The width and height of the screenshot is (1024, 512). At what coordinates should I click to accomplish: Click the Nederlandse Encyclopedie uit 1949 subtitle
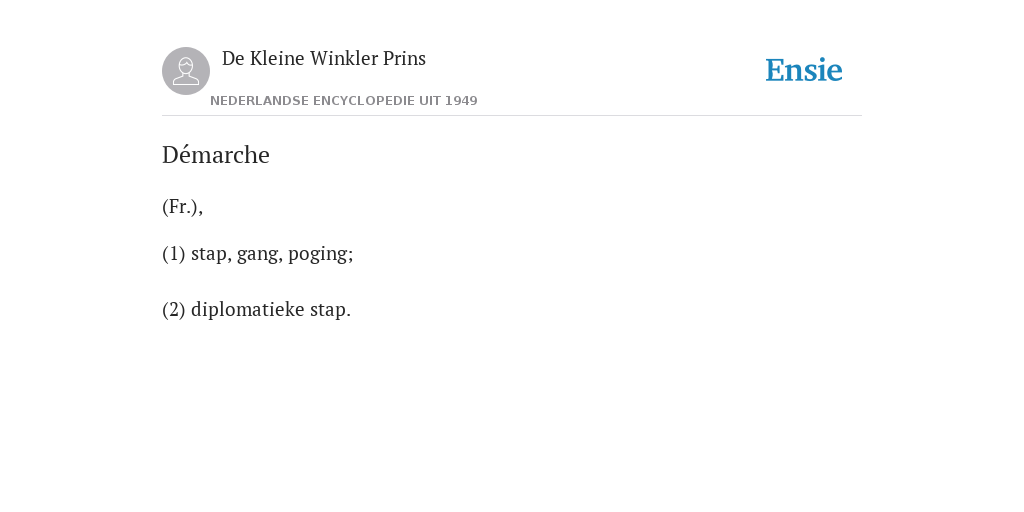[344, 101]
